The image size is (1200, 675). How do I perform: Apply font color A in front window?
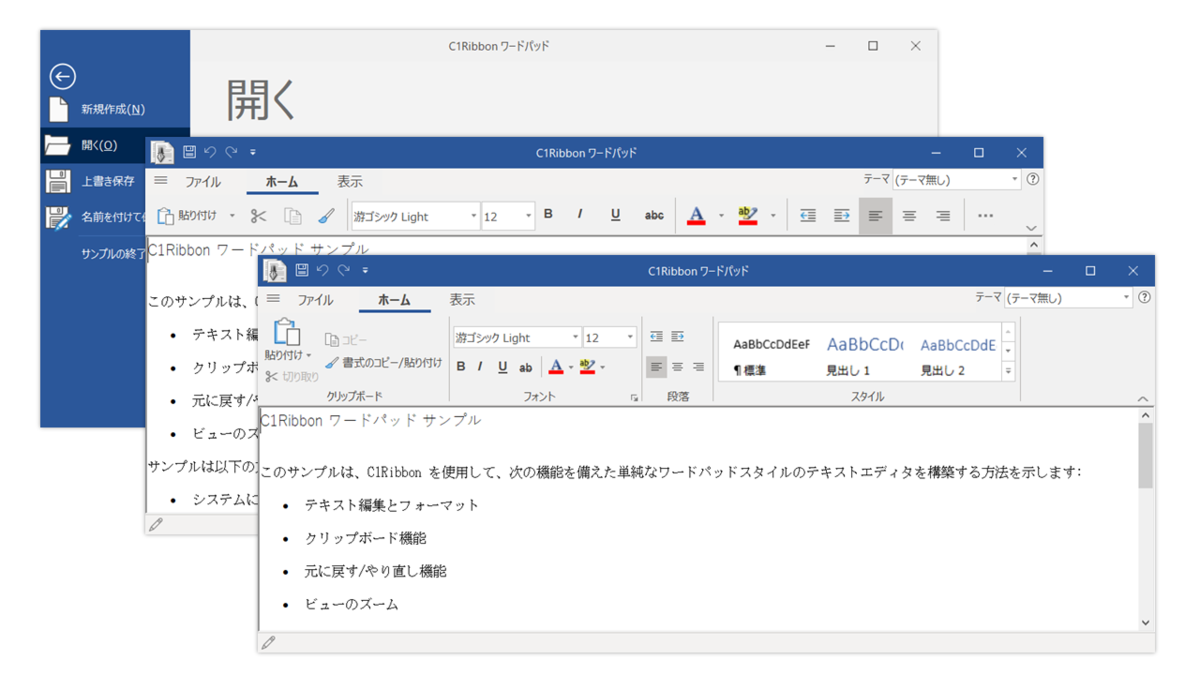[556, 367]
